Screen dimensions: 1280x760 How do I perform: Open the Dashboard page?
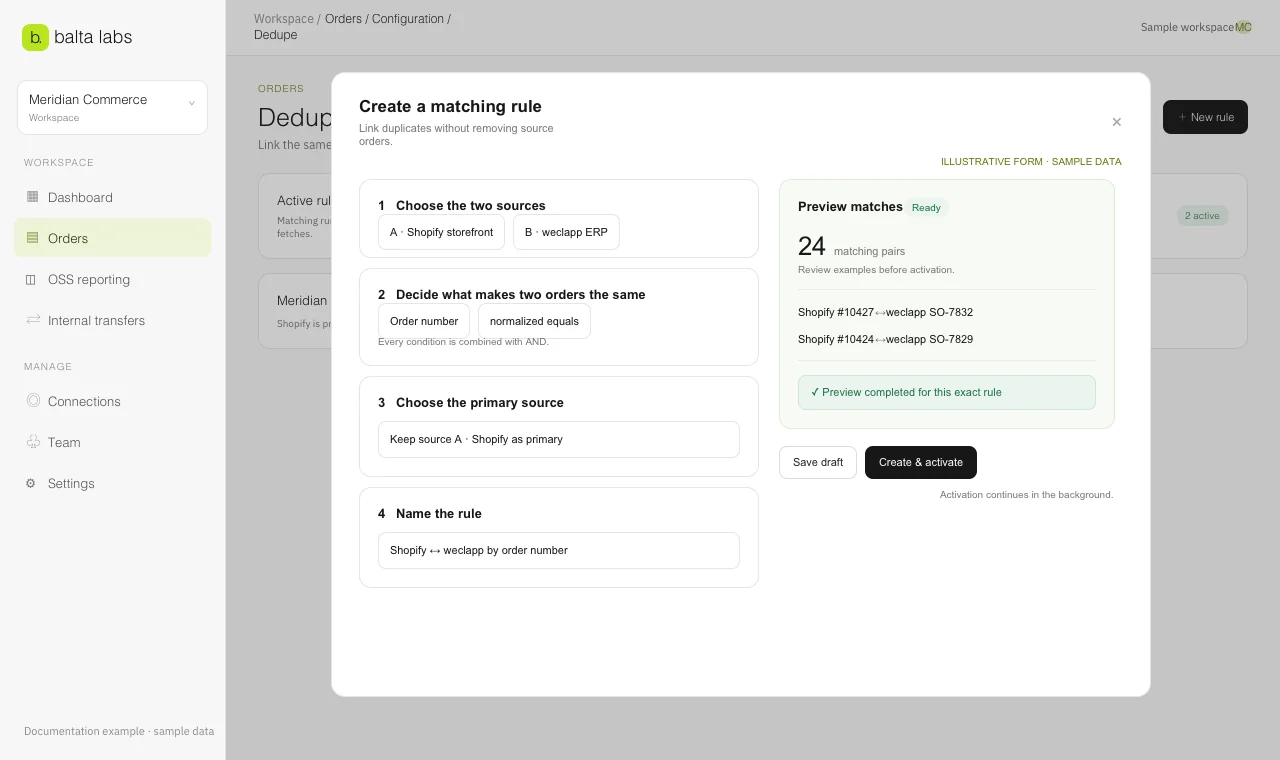(112, 197)
